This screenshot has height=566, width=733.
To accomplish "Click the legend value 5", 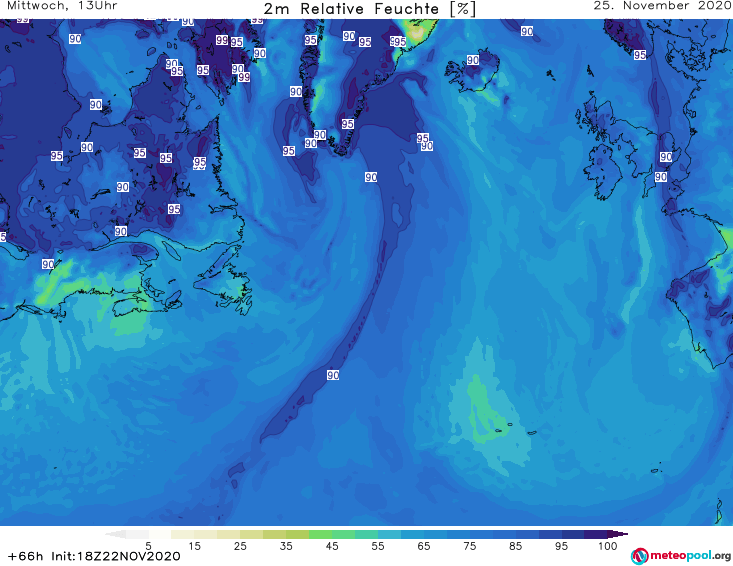I will coord(148,546).
